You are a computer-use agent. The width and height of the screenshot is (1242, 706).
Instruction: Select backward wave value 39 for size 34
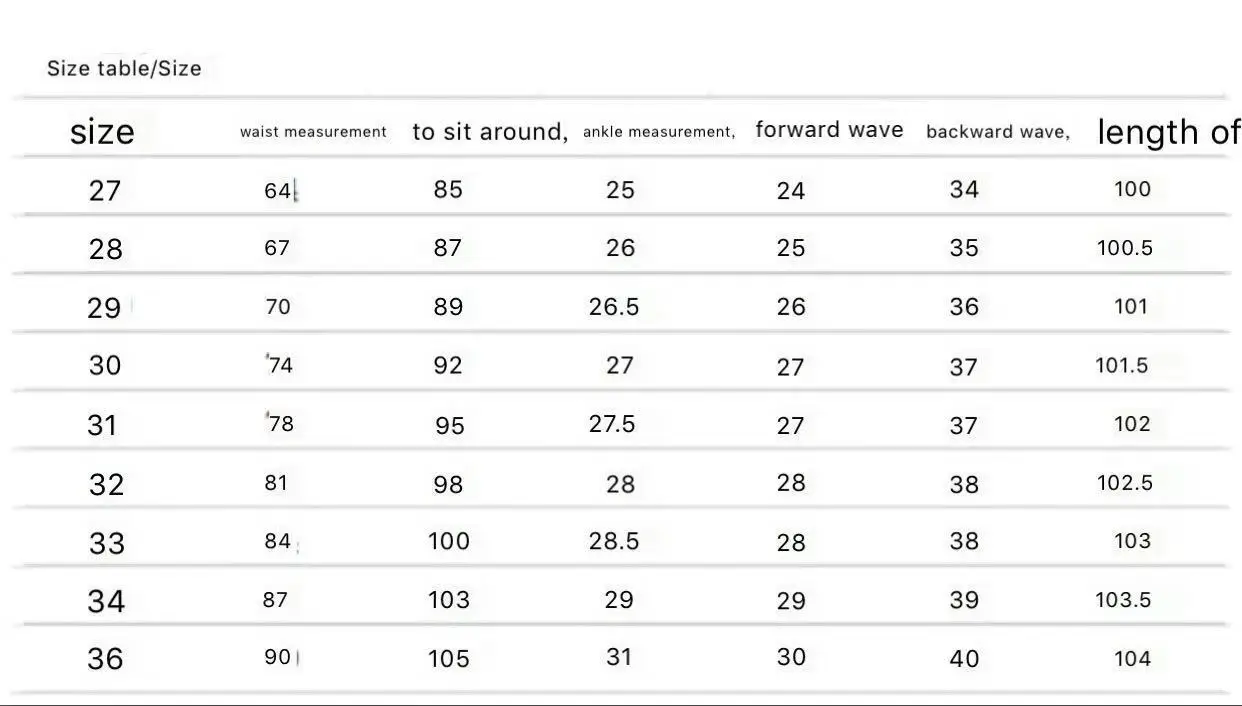(x=964, y=600)
